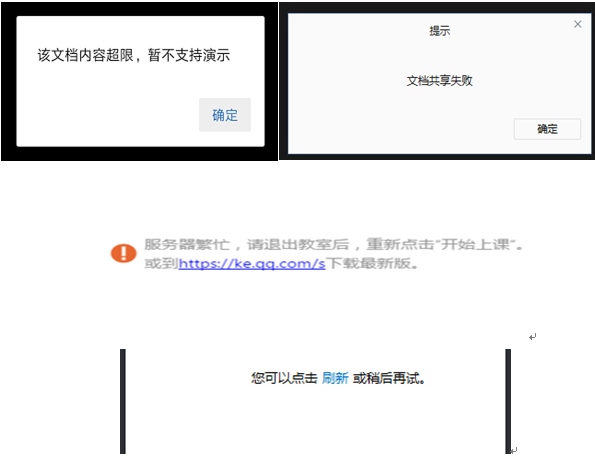Click the left black vertical bar
The height and width of the screenshot is (457, 595).
click(x=123, y=401)
